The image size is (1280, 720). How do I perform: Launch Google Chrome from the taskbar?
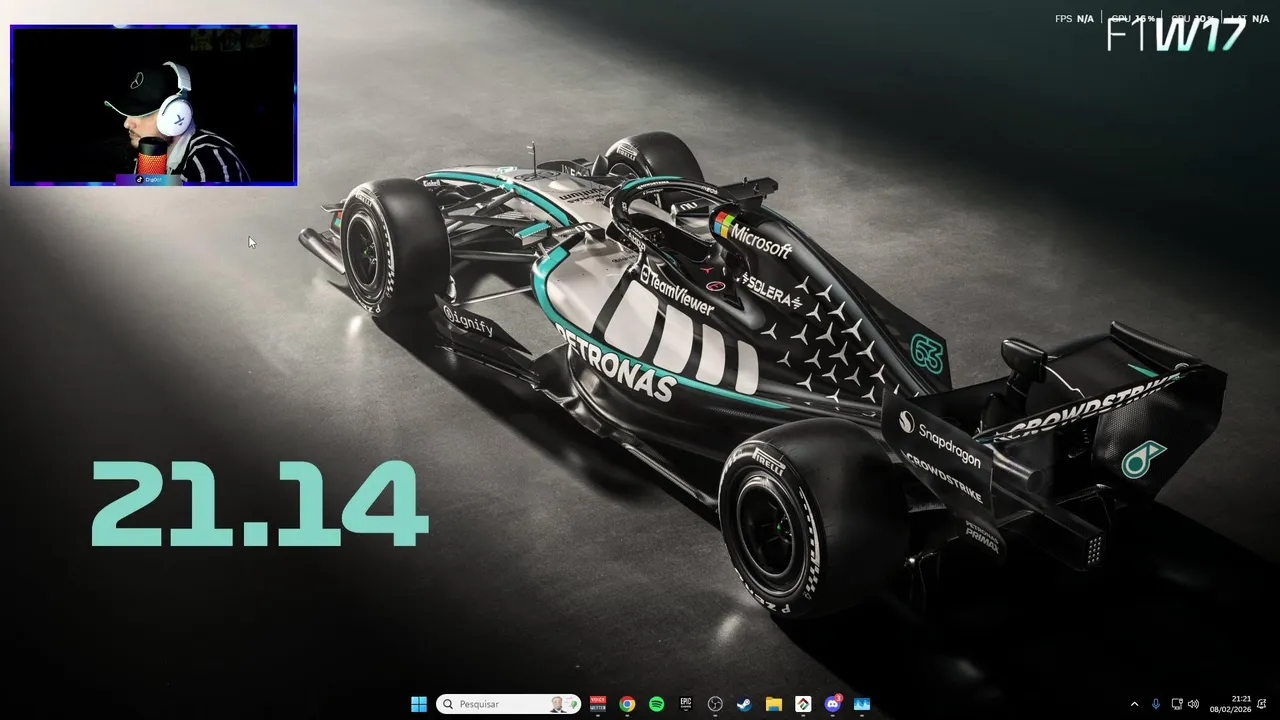[627, 704]
